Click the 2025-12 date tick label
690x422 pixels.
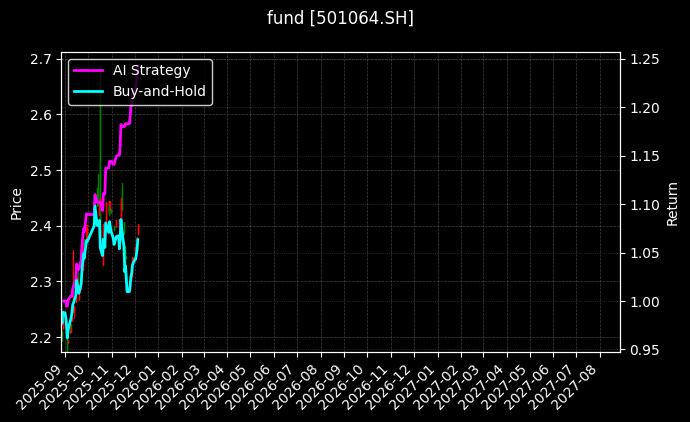(110, 386)
